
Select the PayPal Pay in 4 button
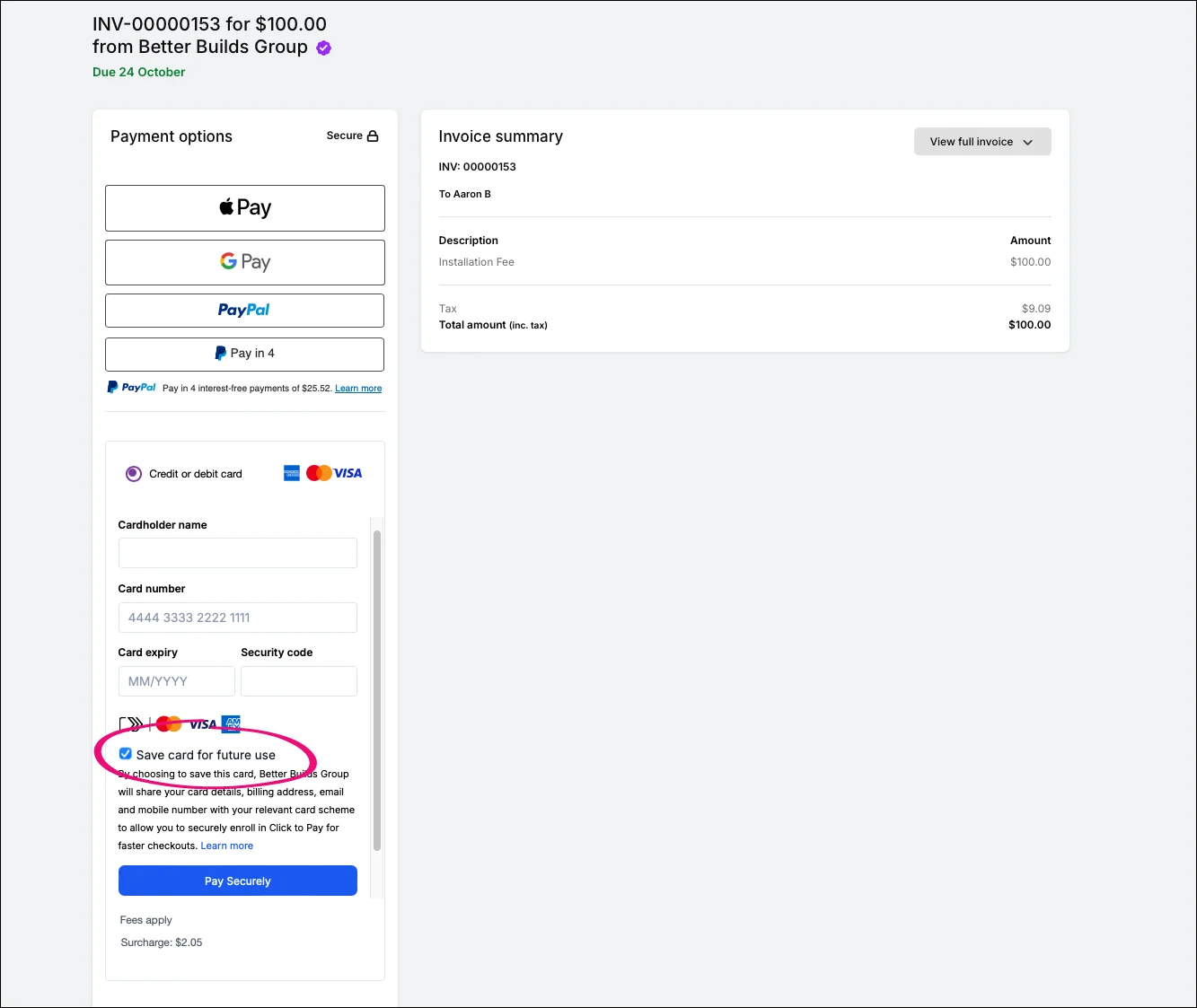(244, 354)
